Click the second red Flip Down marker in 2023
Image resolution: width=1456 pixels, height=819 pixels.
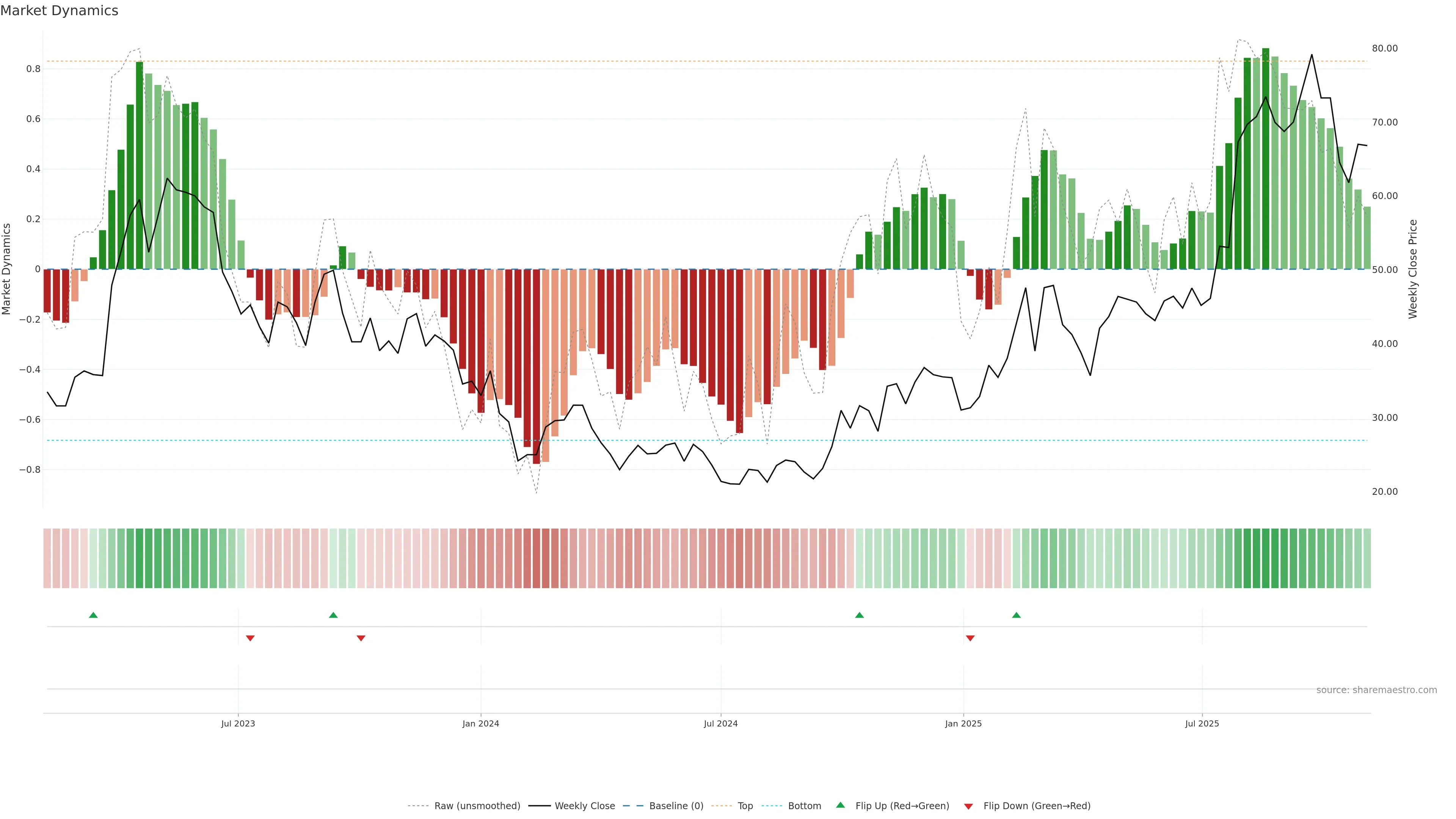point(361,638)
